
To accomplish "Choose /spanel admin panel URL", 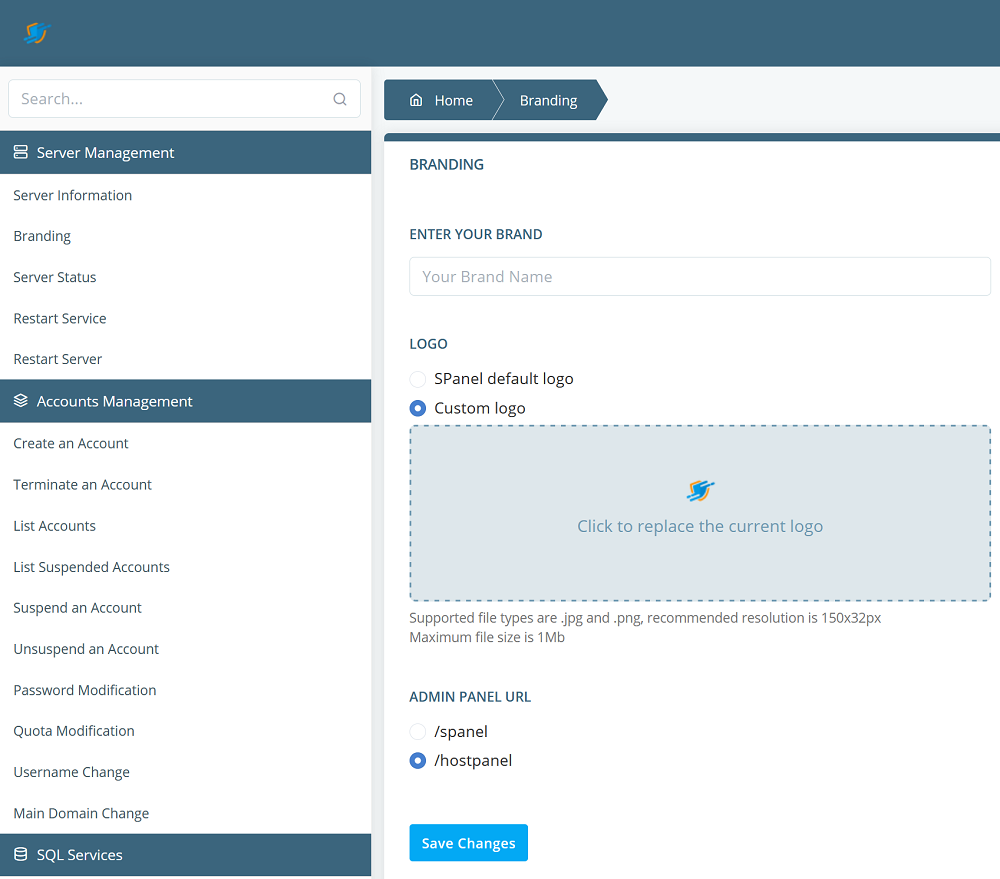I will point(418,732).
